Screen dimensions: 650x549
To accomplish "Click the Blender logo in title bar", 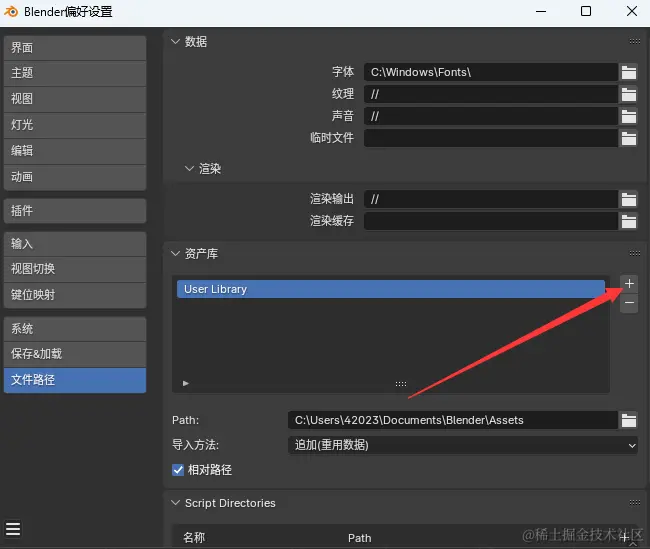I will click(11, 12).
